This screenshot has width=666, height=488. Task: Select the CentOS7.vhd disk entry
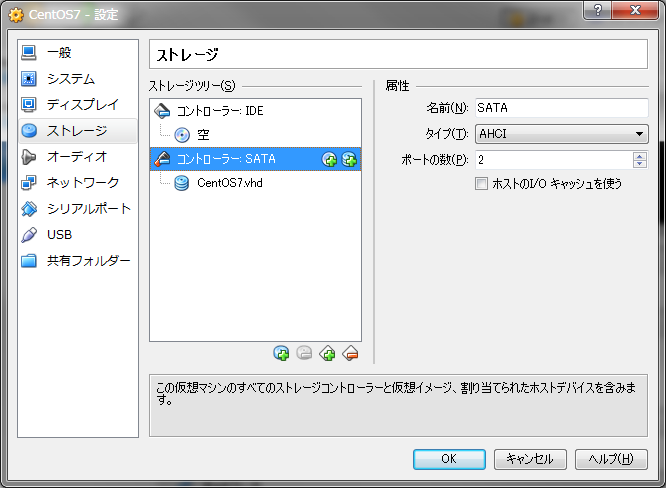point(255,183)
